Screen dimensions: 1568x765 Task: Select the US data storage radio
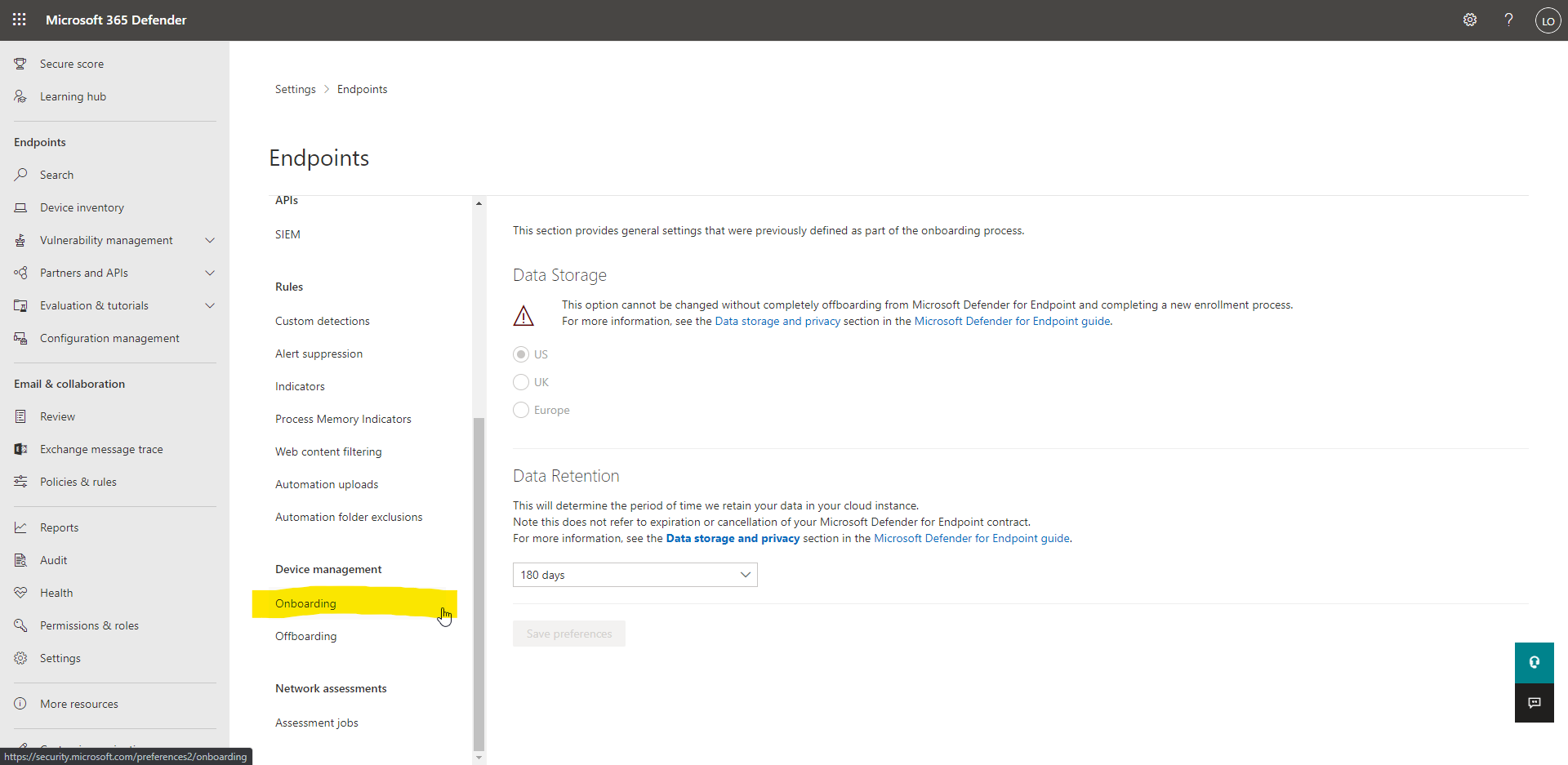click(x=521, y=354)
